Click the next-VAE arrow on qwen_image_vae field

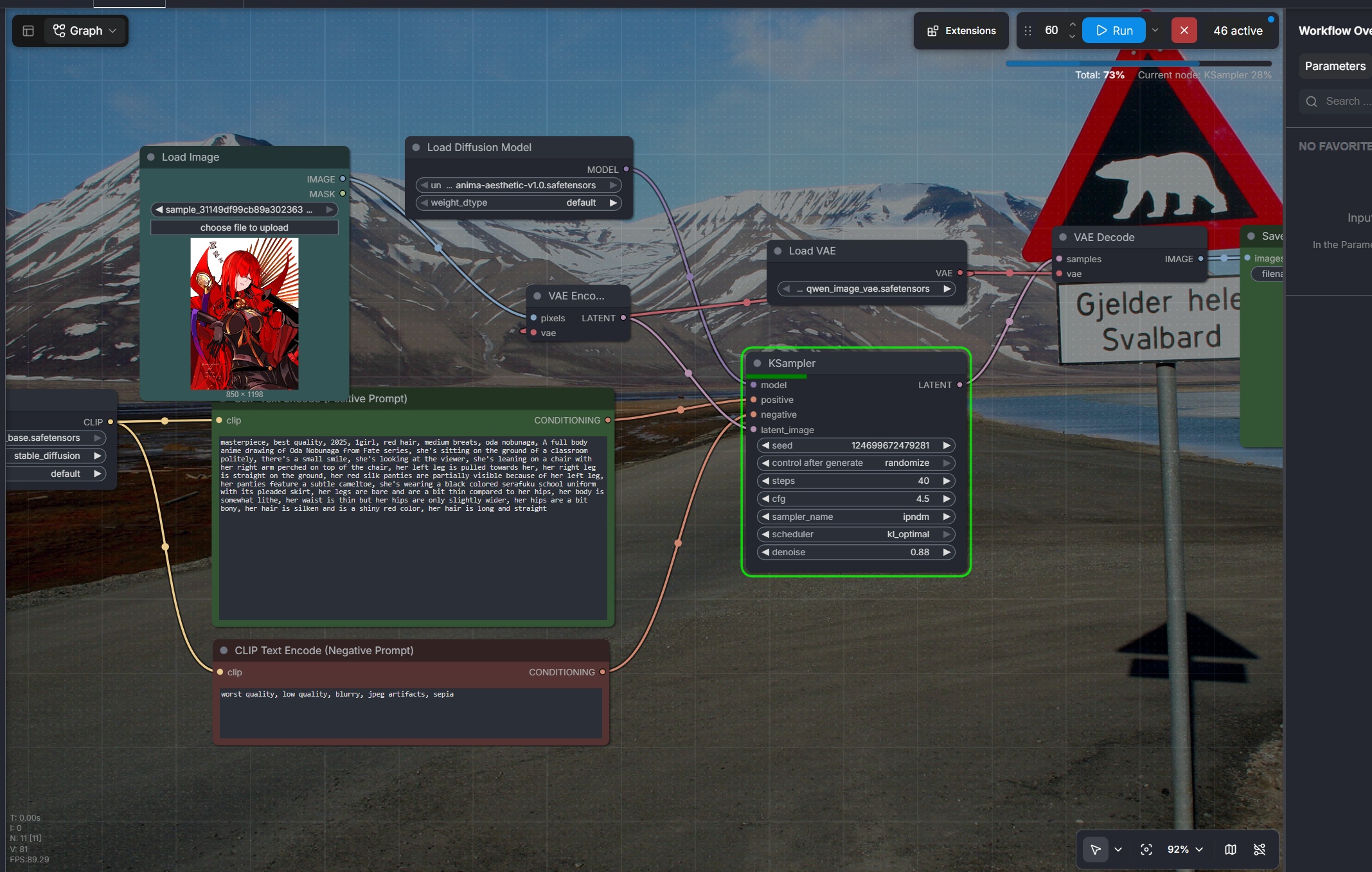pos(947,289)
